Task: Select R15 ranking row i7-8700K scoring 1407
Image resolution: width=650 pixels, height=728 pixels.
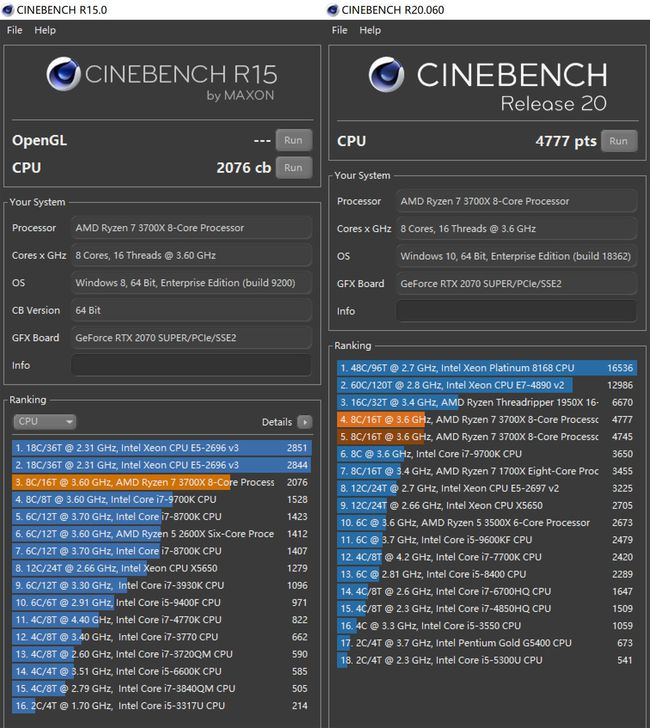Action: point(162,551)
